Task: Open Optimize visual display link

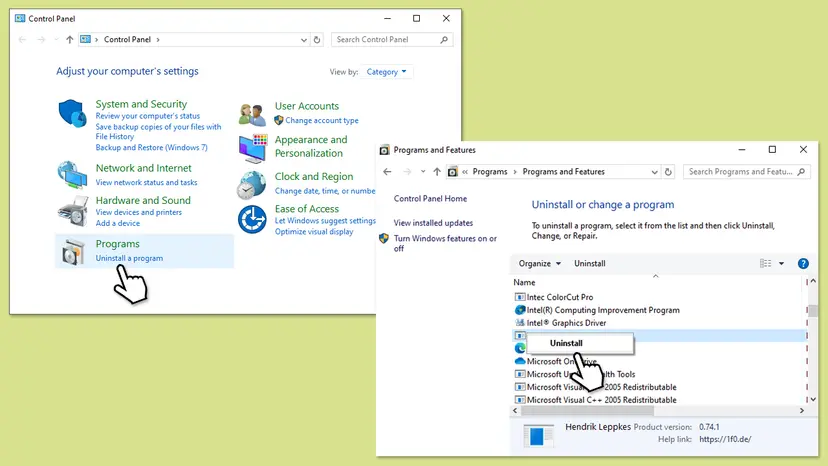Action: click(x=314, y=232)
